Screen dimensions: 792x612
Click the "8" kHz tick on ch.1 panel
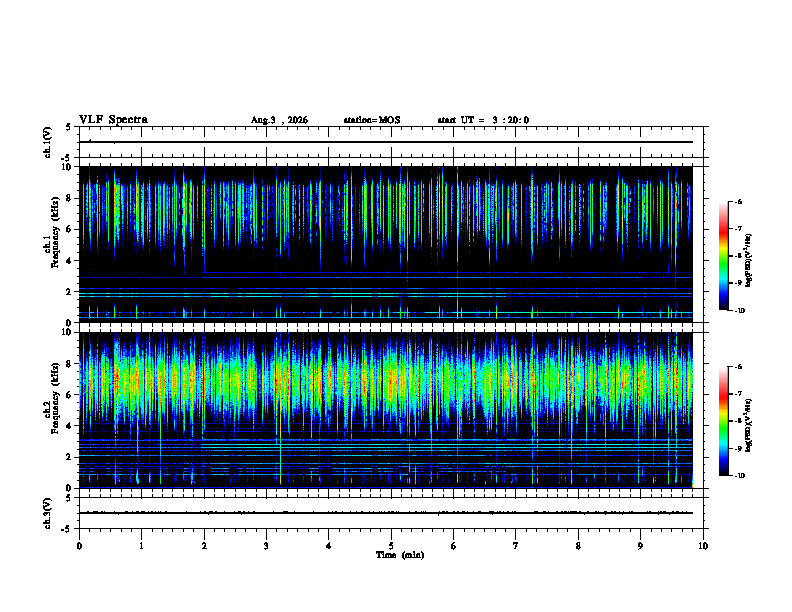[70, 198]
